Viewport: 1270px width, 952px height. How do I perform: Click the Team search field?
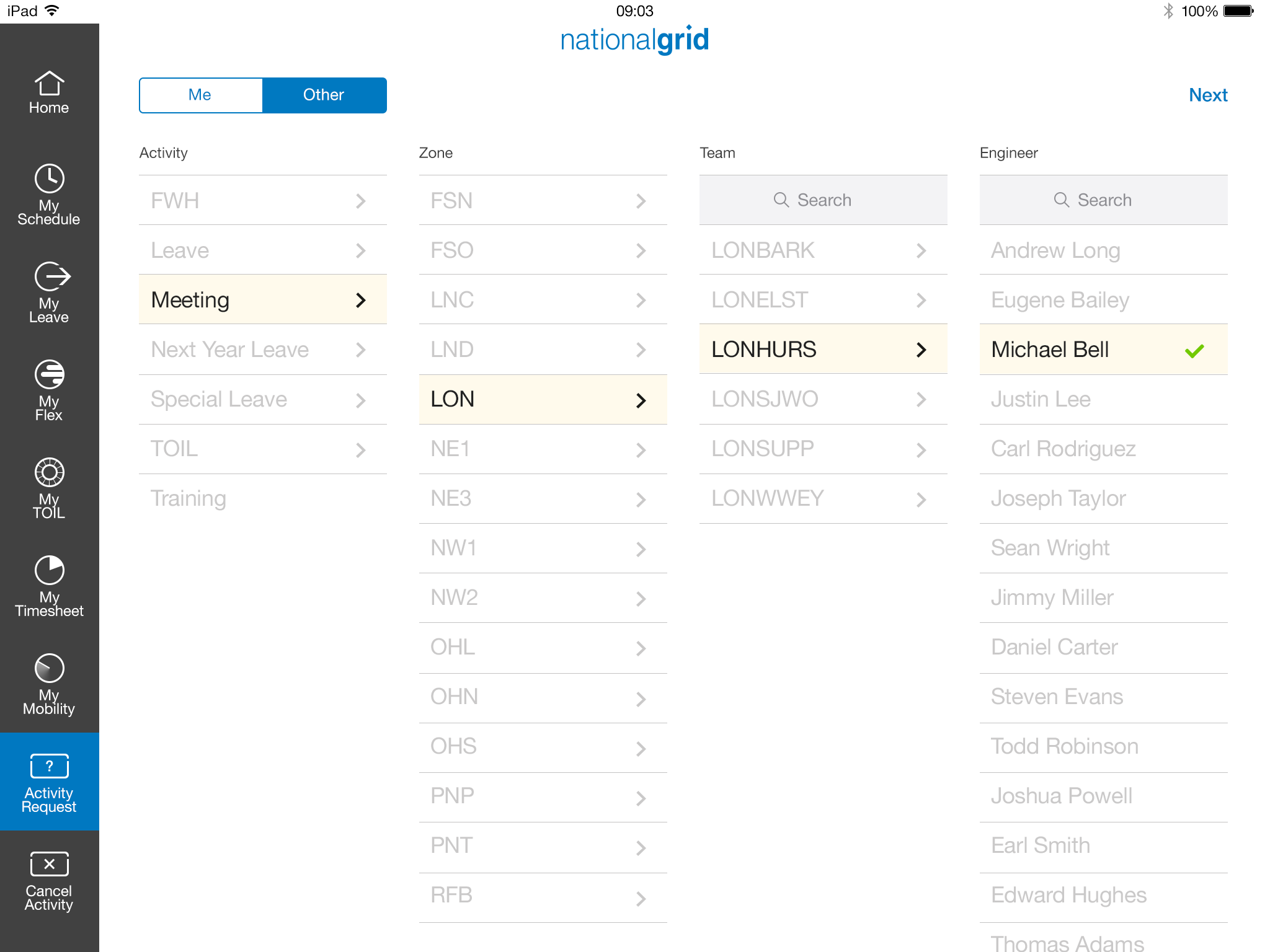tap(822, 200)
